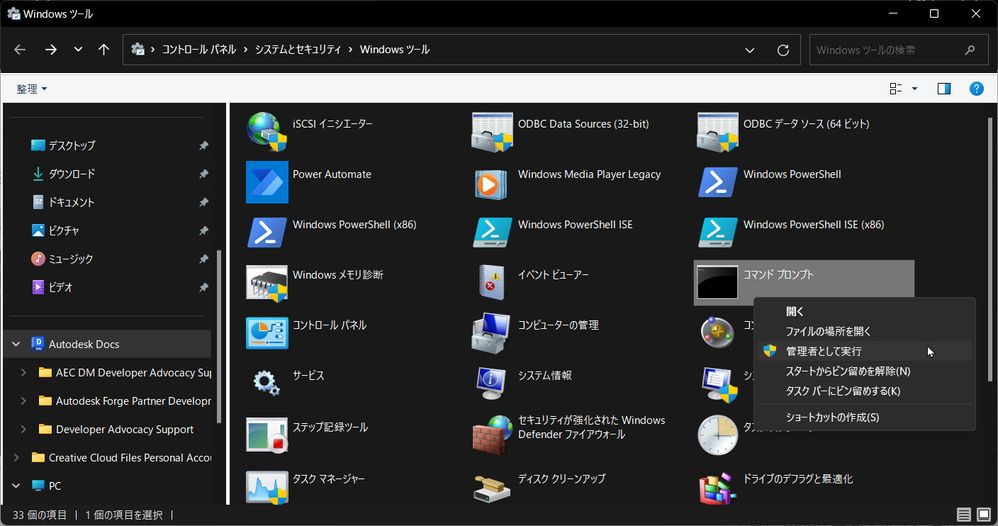Select the サービス gear icon

(266, 383)
